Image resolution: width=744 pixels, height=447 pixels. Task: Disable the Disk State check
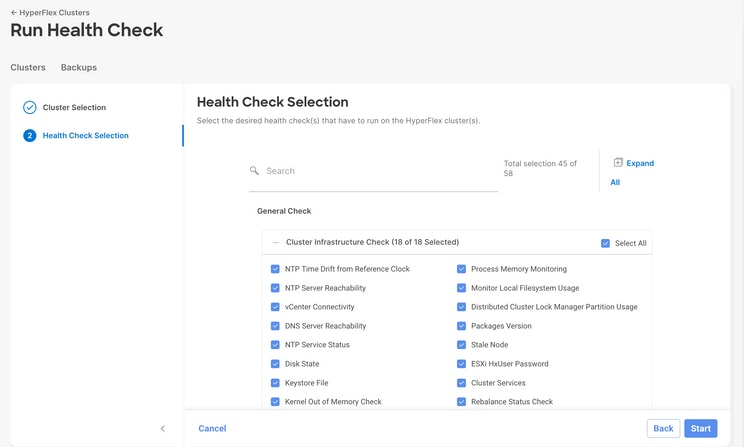click(275, 364)
